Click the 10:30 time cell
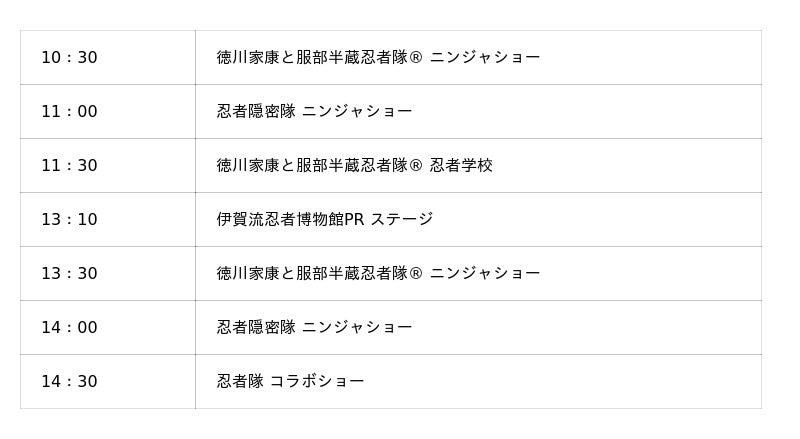 point(69,58)
